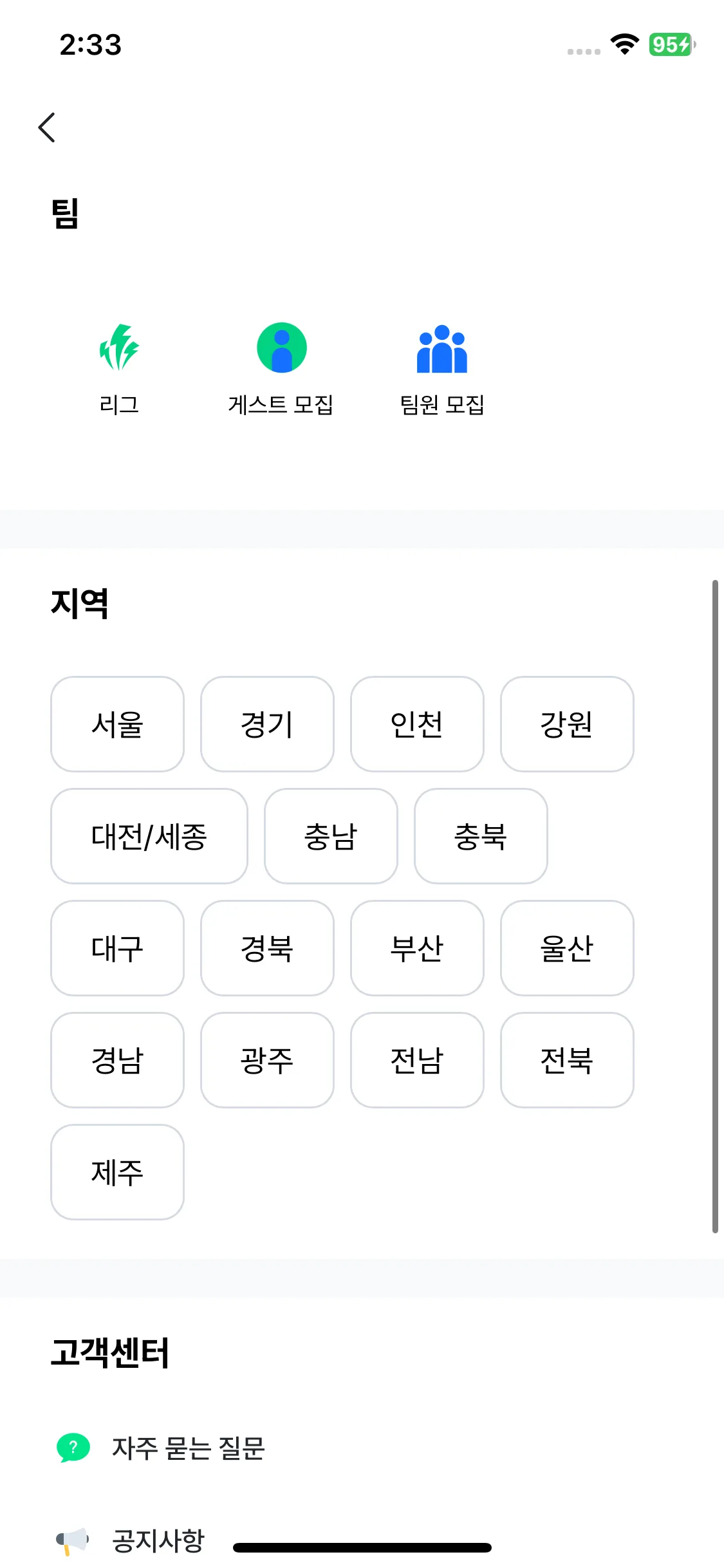
Task: Tap the 공지사항 megaphone icon
Action: [x=72, y=1540]
